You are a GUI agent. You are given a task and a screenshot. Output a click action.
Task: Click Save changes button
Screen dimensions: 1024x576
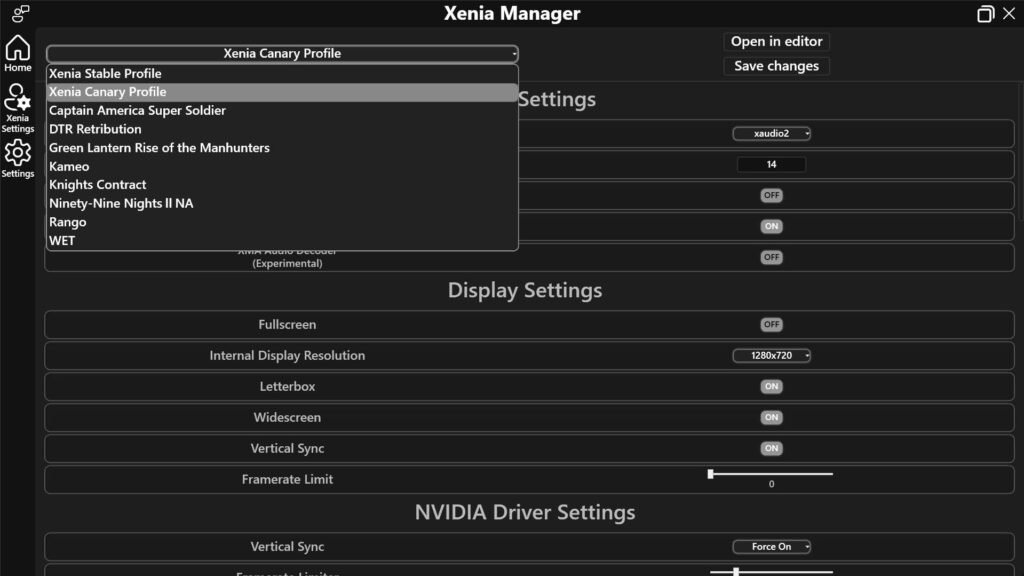point(776,66)
